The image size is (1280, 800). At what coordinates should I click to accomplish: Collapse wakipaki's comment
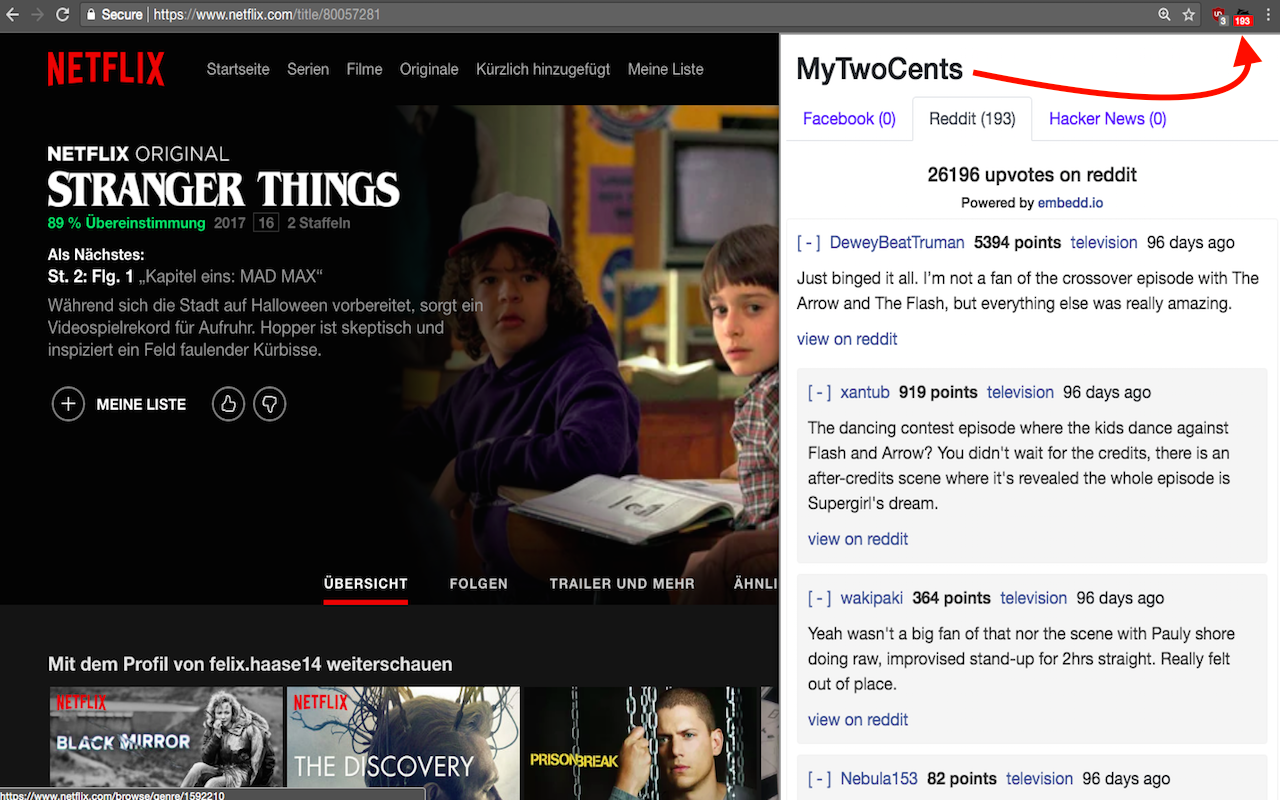[x=819, y=598]
